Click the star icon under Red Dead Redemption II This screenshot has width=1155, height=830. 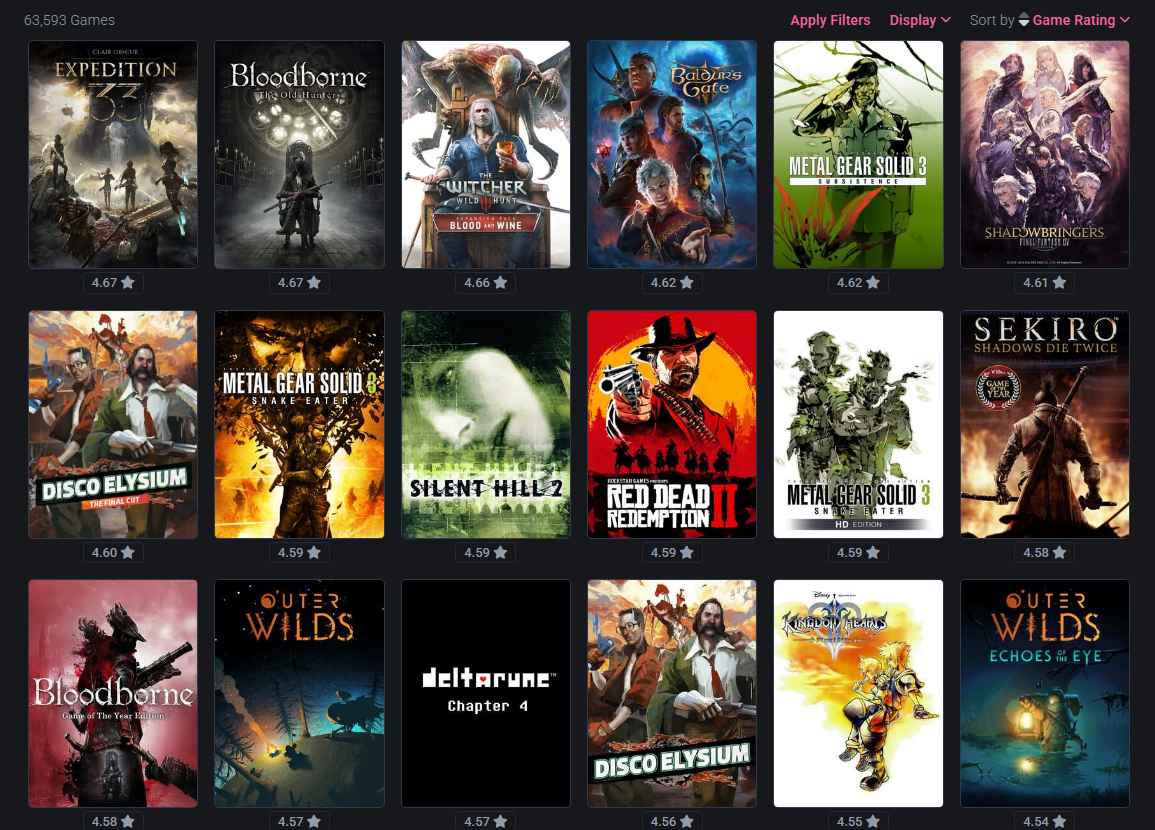click(x=687, y=552)
